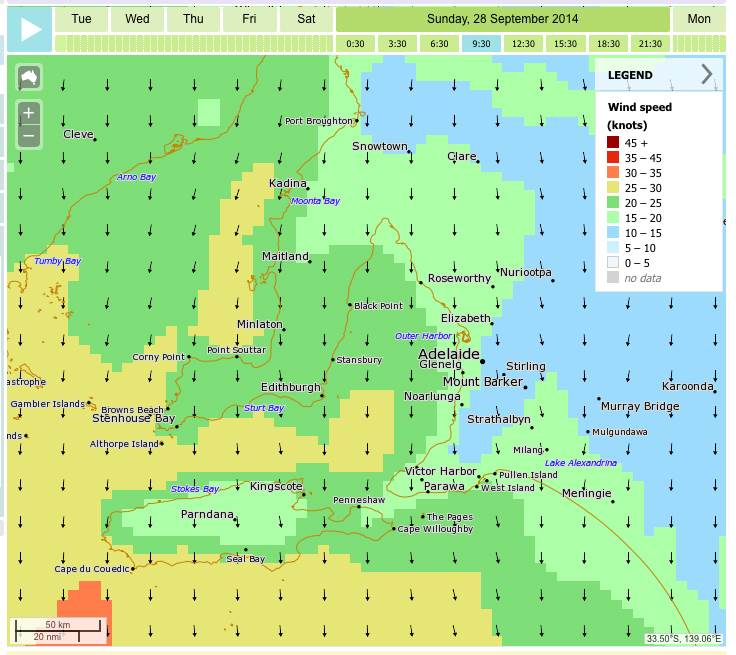
Task: Go to the 21:30 time step
Action: point(649,44)
